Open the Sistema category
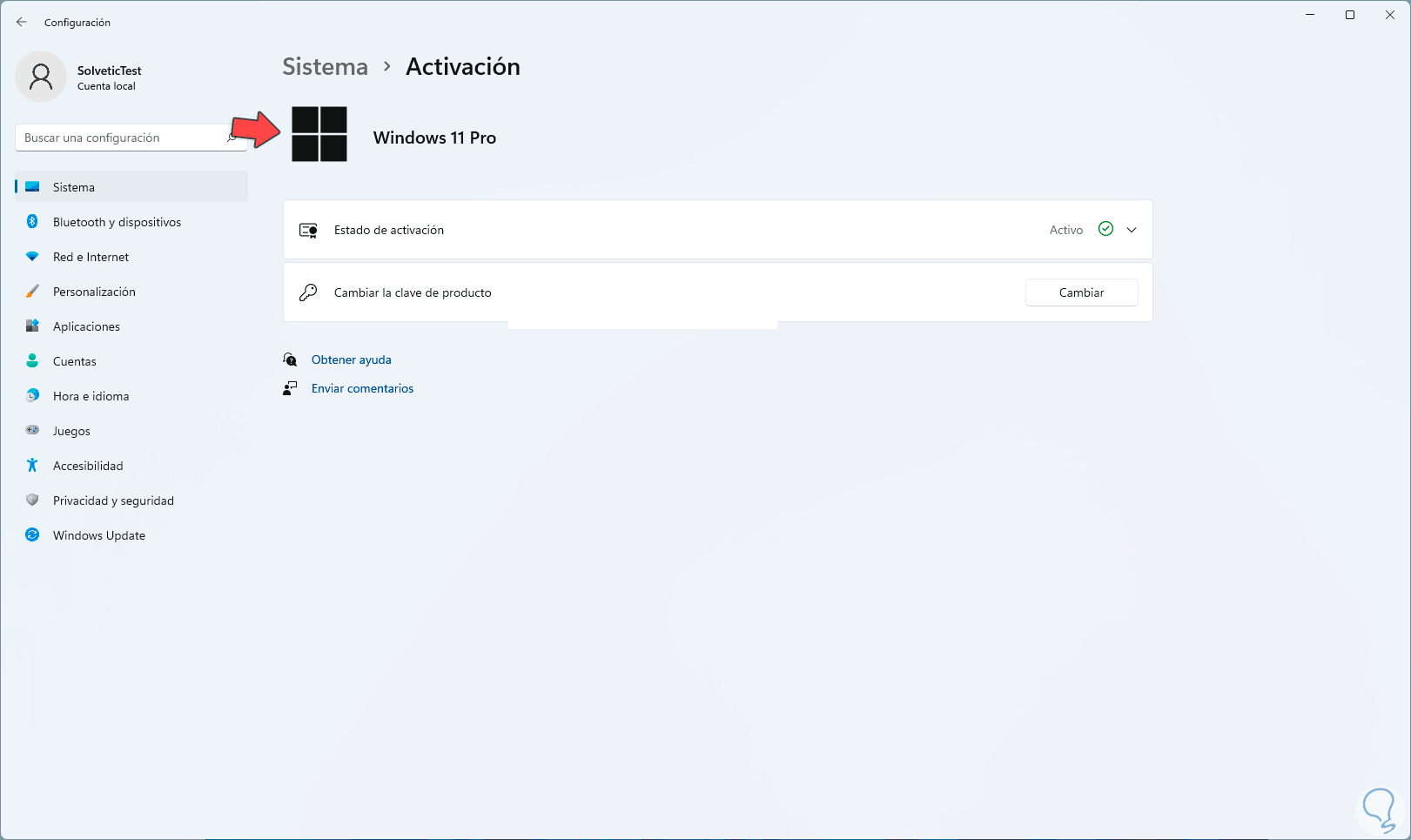Viewport: 1411px width, 840px height. coord(131,187)
